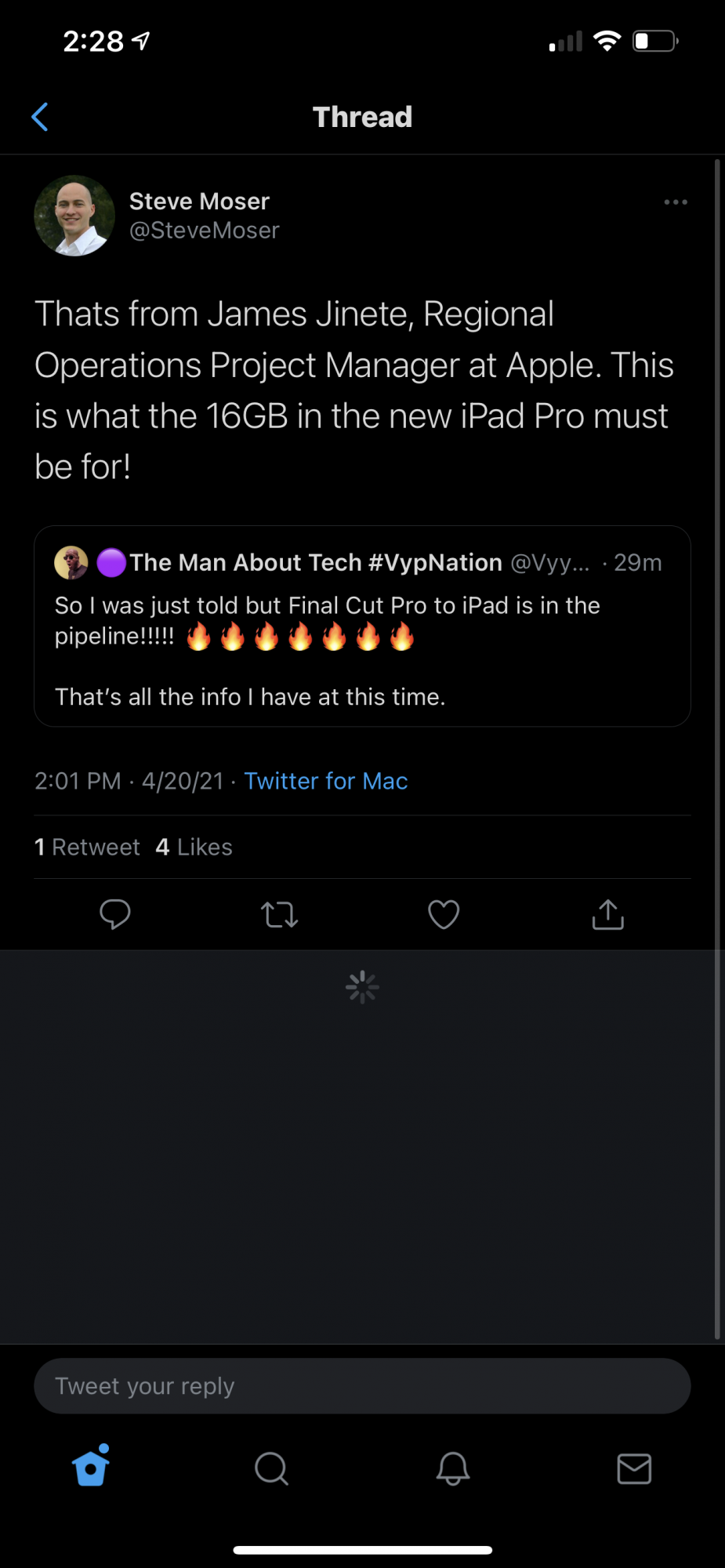This screenshot has height=1568, width=725.
Task: Open the three-dot more options menu
Action: 675,202
